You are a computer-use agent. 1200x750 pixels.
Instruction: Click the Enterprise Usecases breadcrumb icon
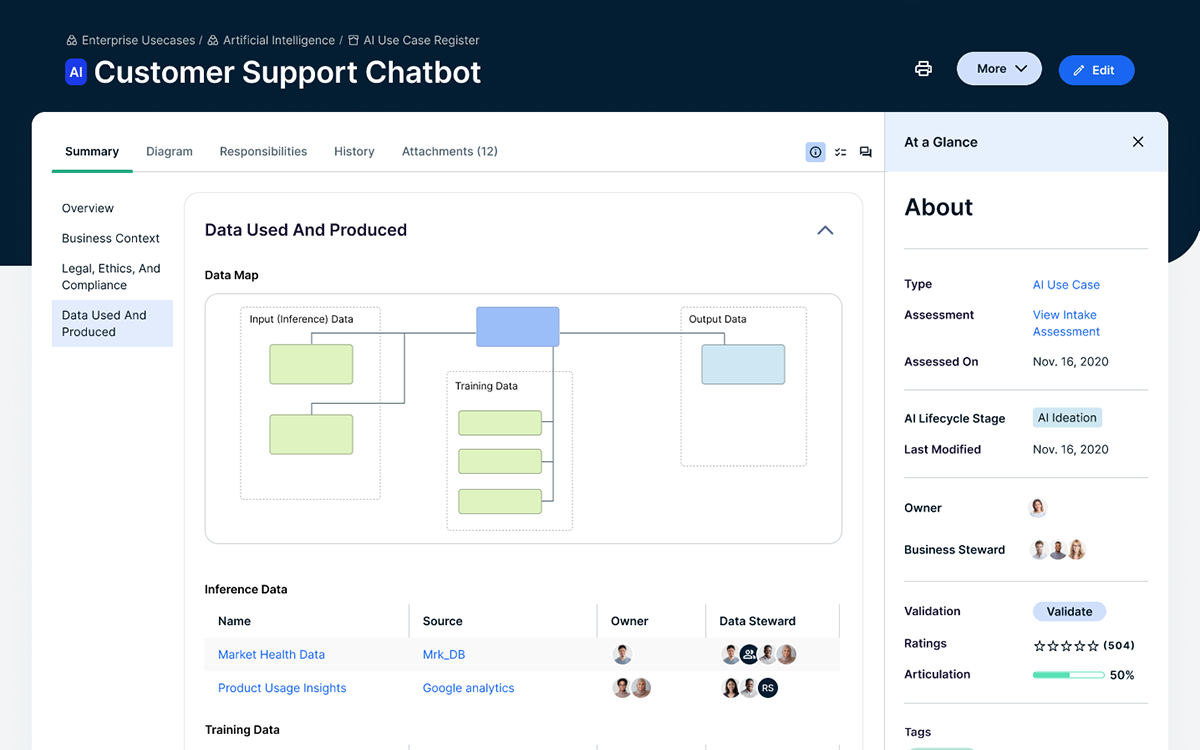[70, 40]
